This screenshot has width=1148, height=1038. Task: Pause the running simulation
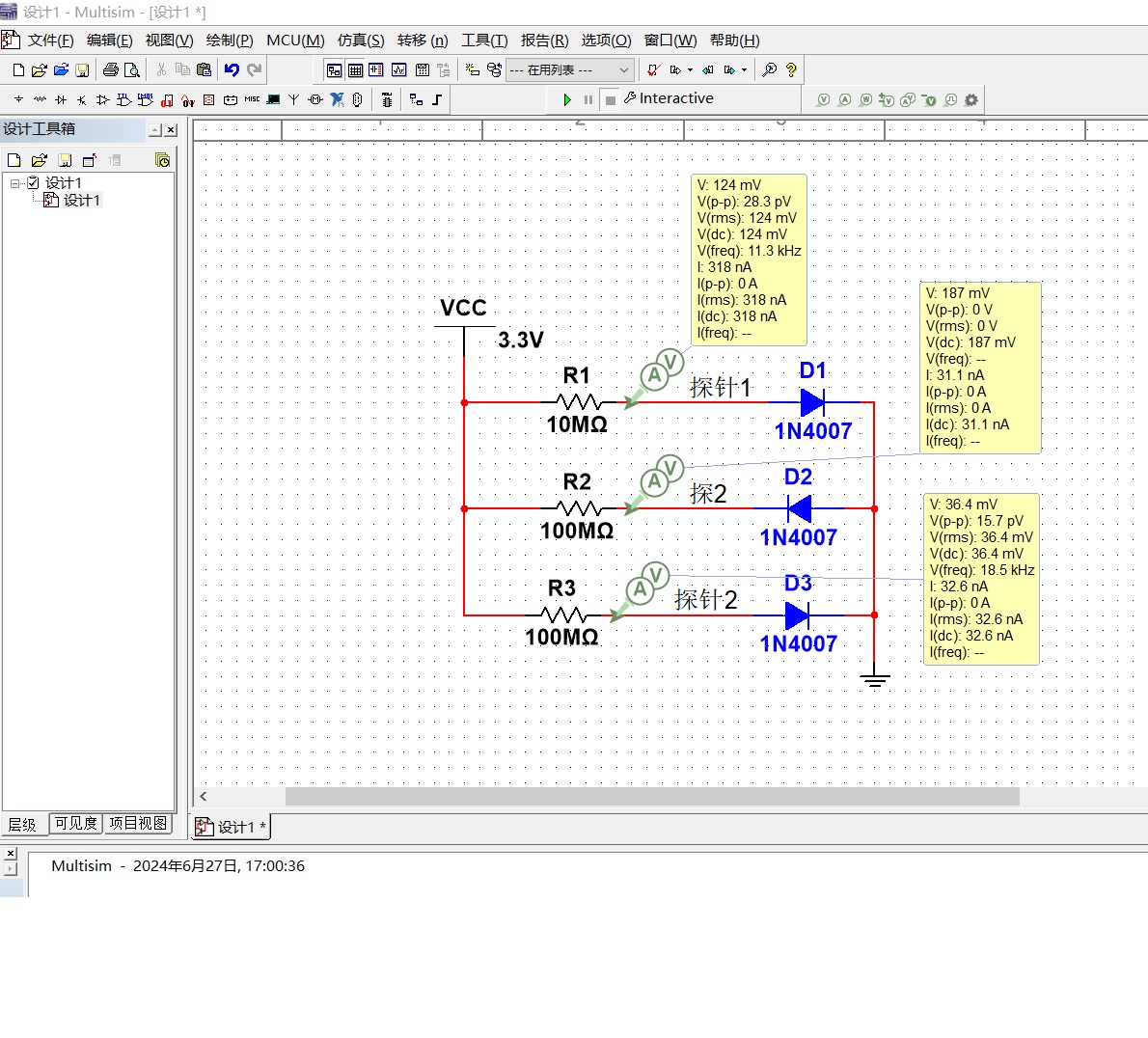click(x=588, y=99)
